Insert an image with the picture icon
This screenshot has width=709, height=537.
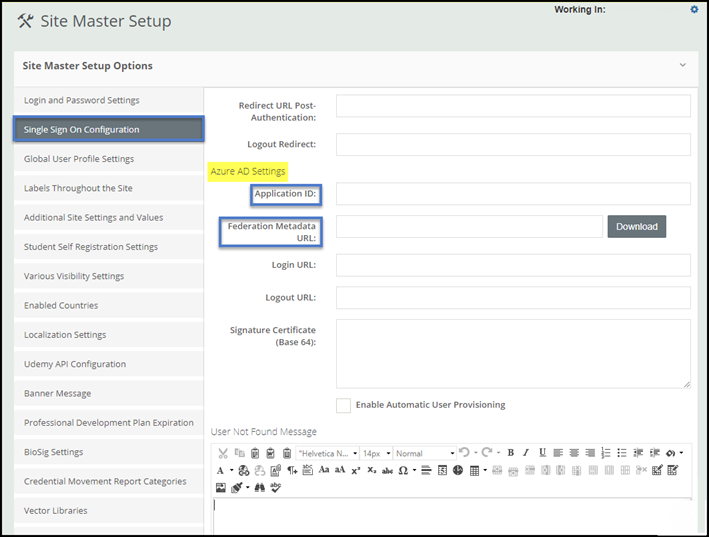[x=221, y=487]
